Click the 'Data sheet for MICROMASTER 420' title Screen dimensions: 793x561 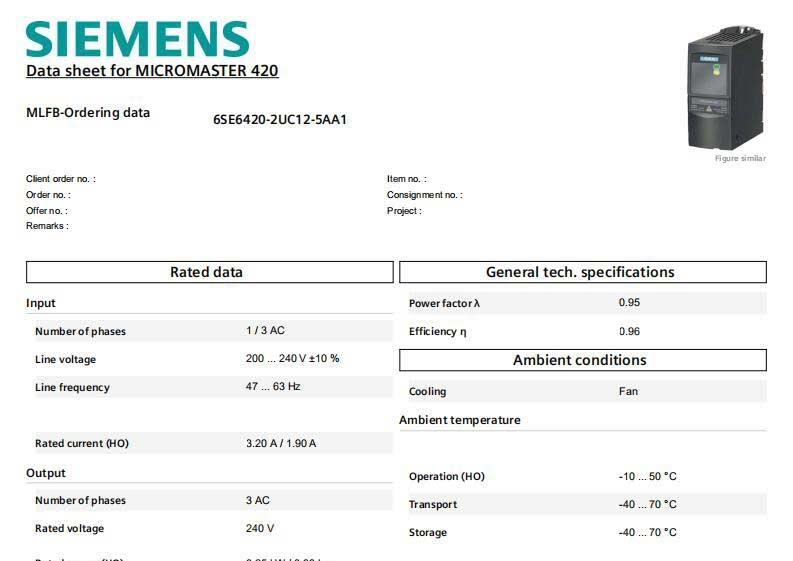[152, 71]
